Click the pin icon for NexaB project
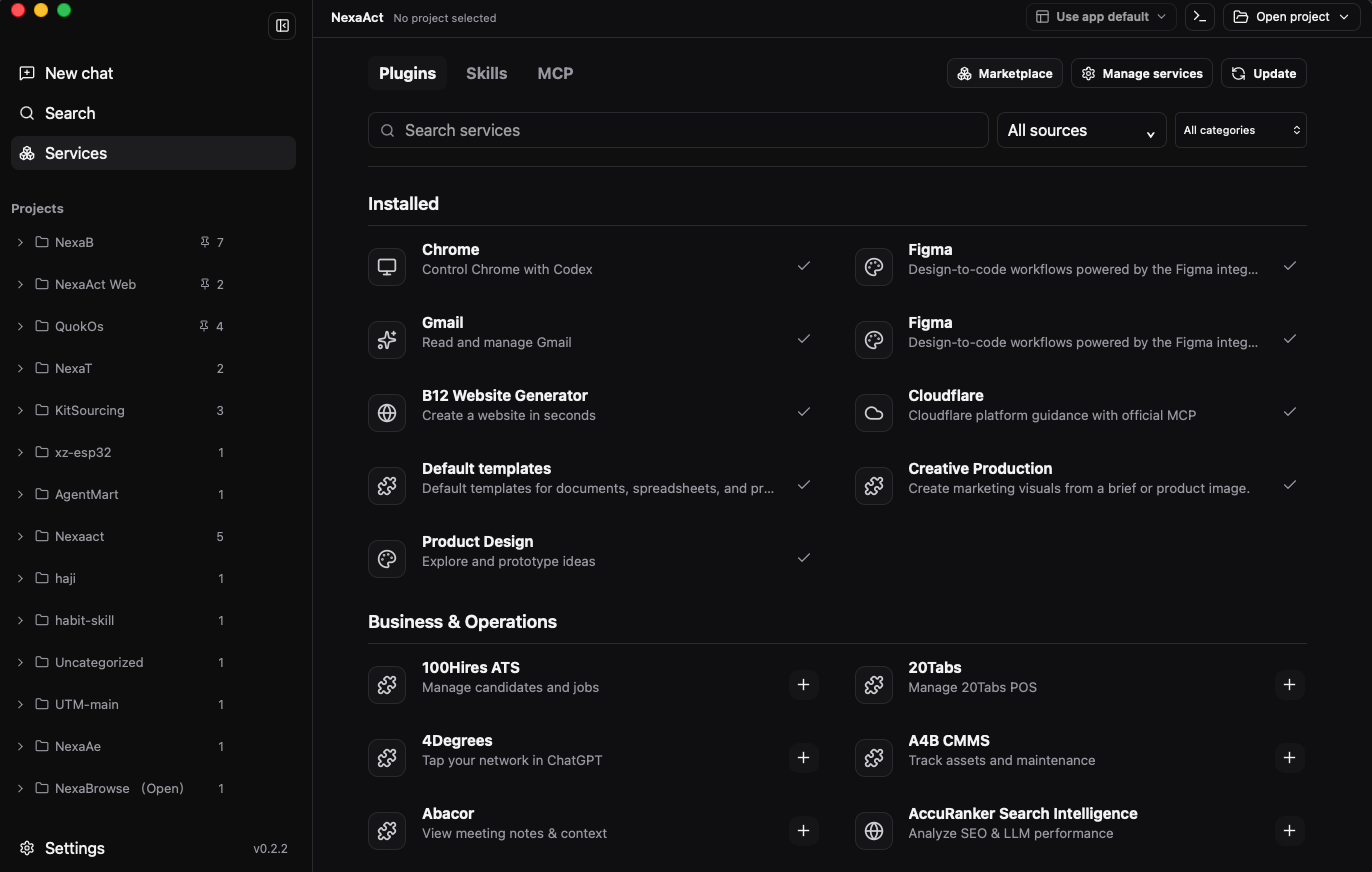This screenshot has width=1372, height=872. click(x=204, y=242)
